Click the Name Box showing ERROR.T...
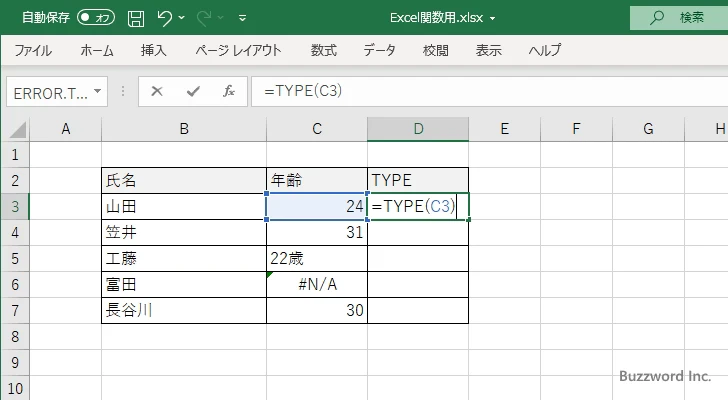 pyautogui.click(x=50, y=92)
